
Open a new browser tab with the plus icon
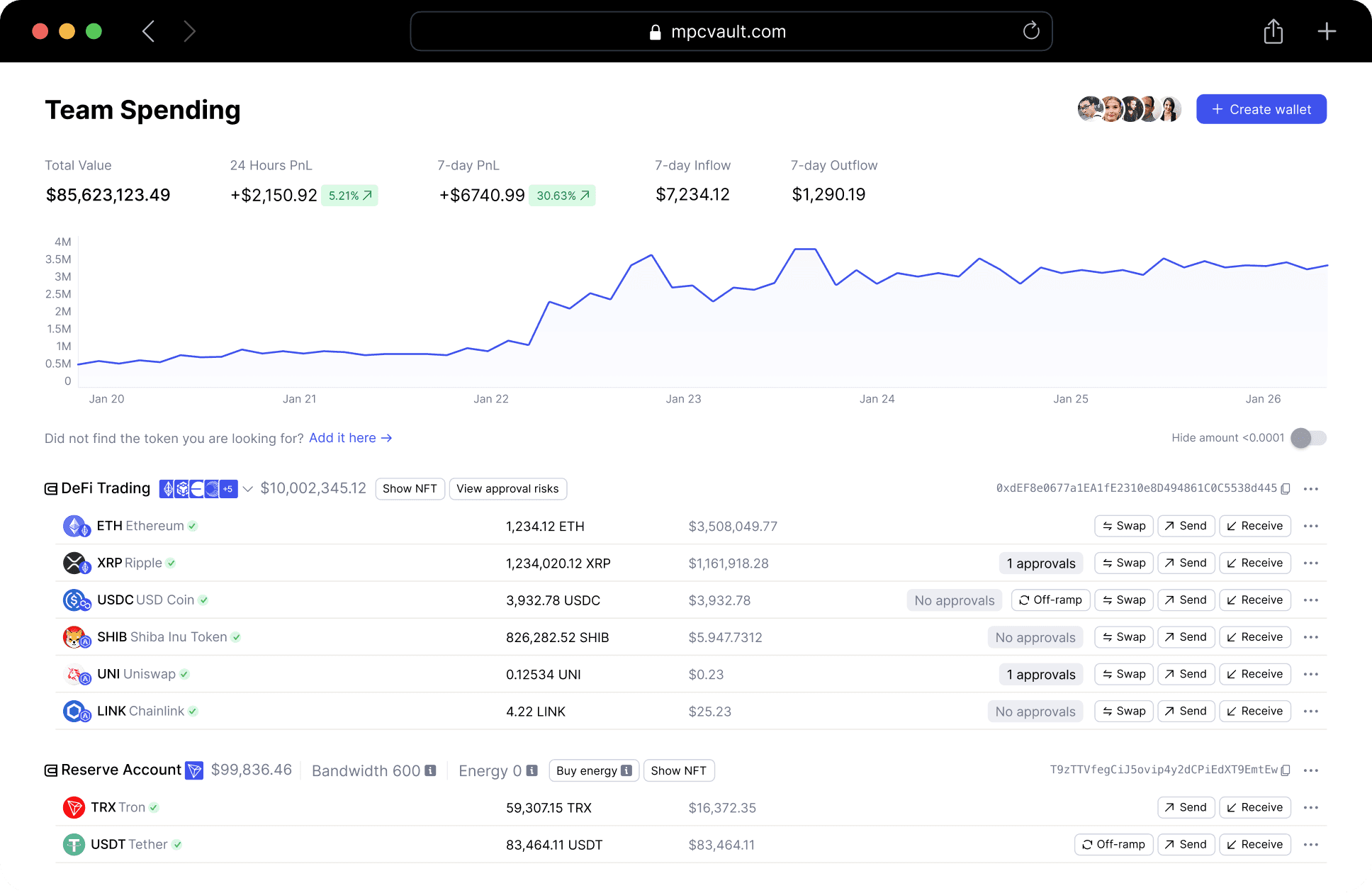pos(1327,31)
